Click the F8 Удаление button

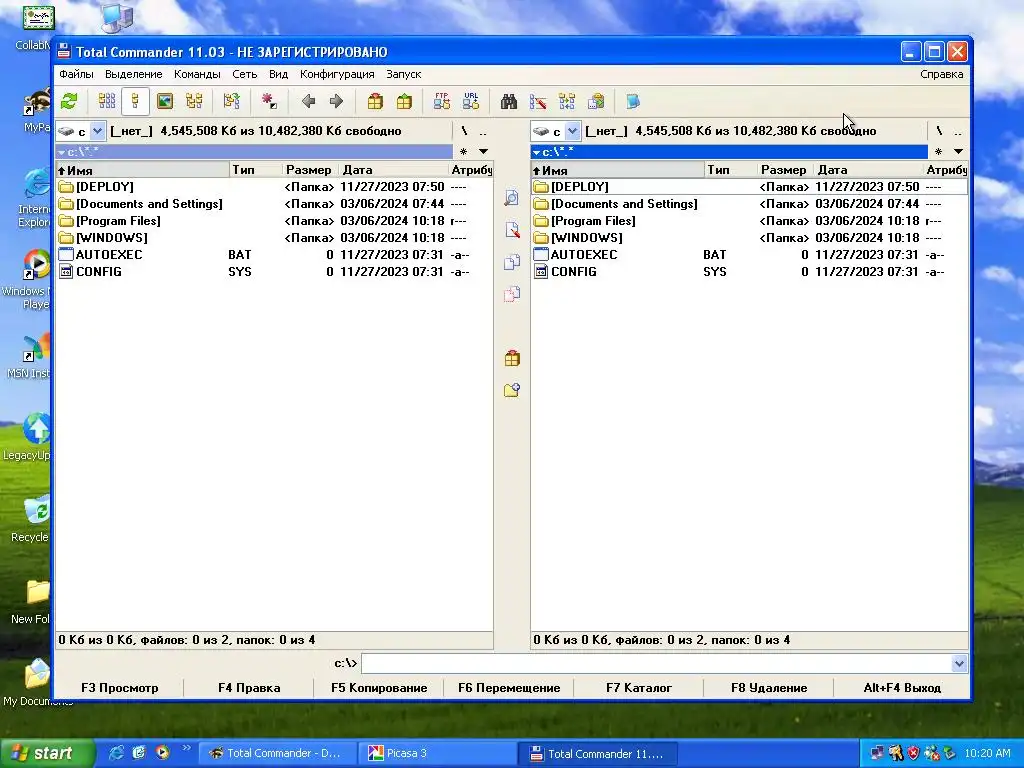pos(769,688)
